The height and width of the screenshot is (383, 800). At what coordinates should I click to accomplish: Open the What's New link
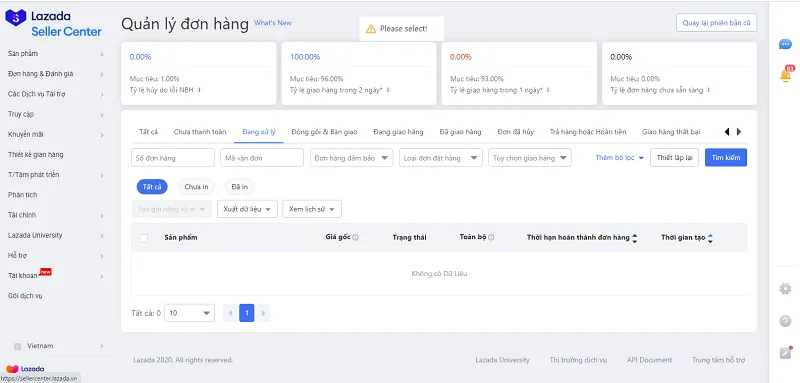(x=273, y=23)
